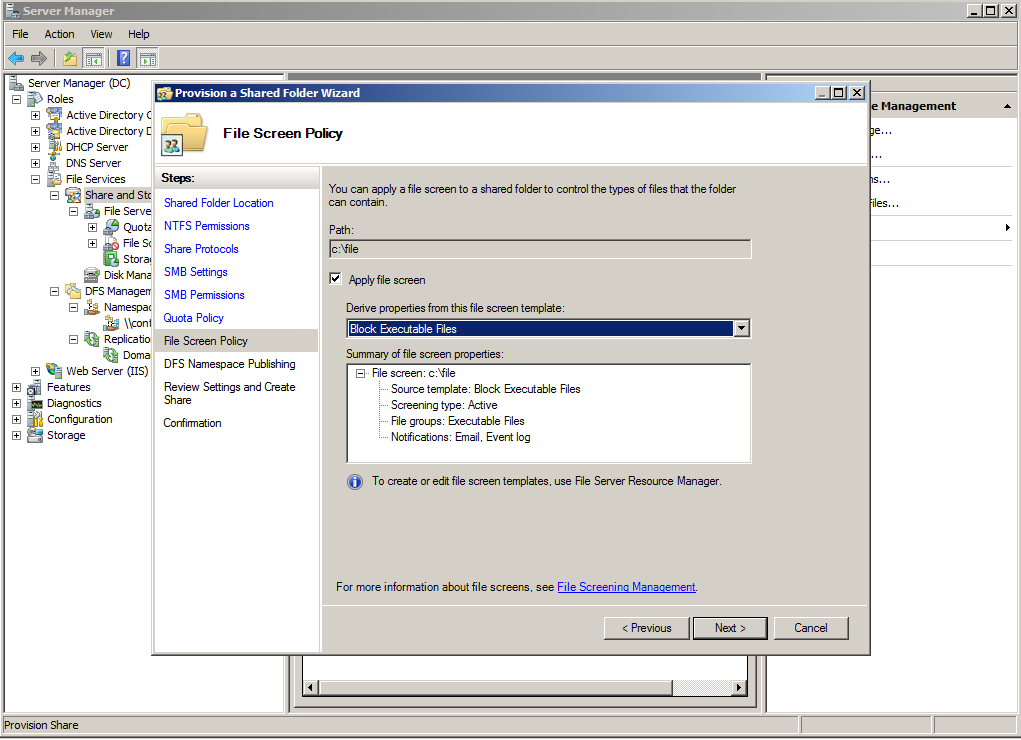Click the horizontal scrollbar right arrow
1021x740 pixels.
pyautogui.click(x=738, y=687)
